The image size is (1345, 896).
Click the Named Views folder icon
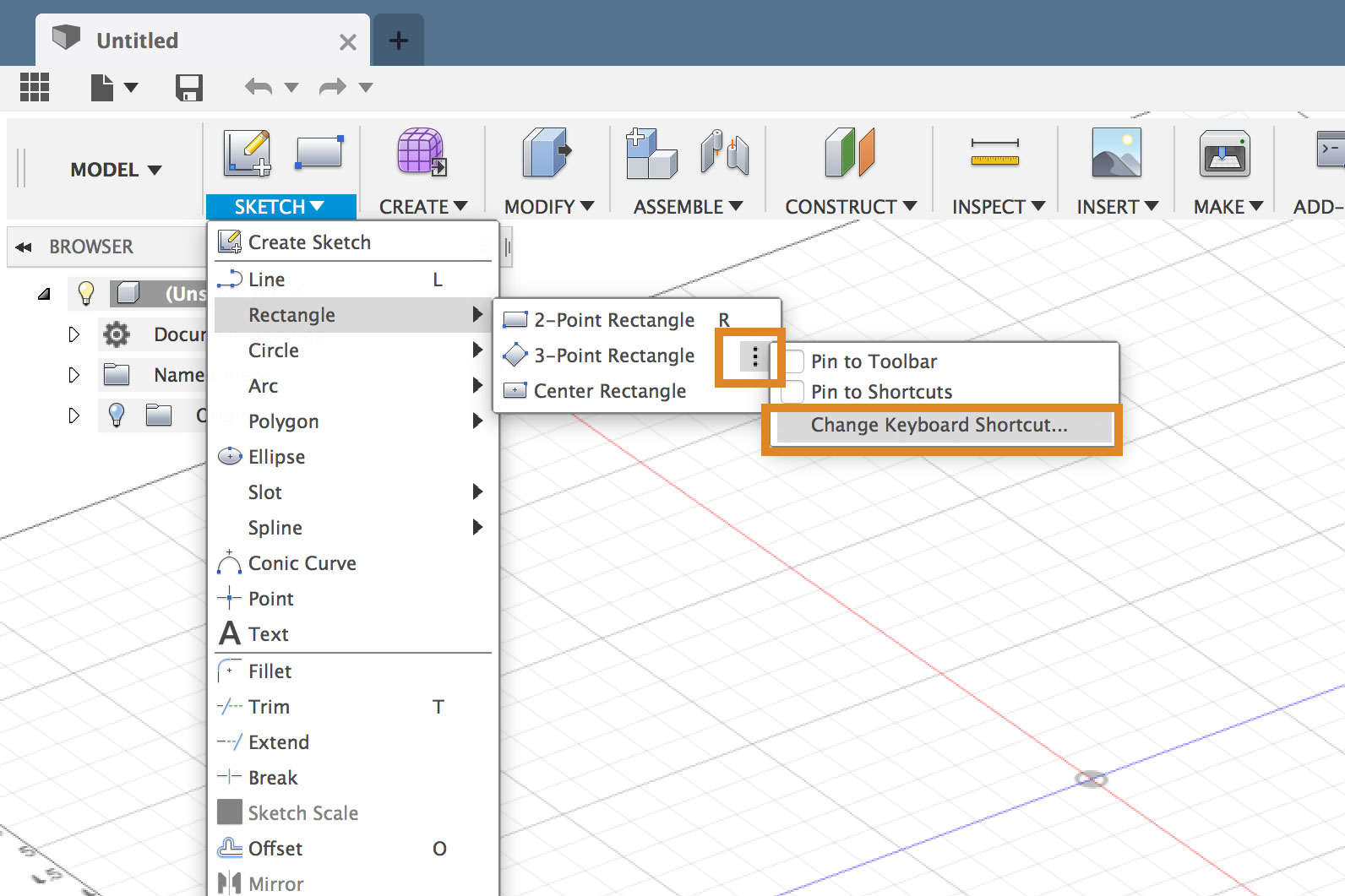tap(117, 374)
